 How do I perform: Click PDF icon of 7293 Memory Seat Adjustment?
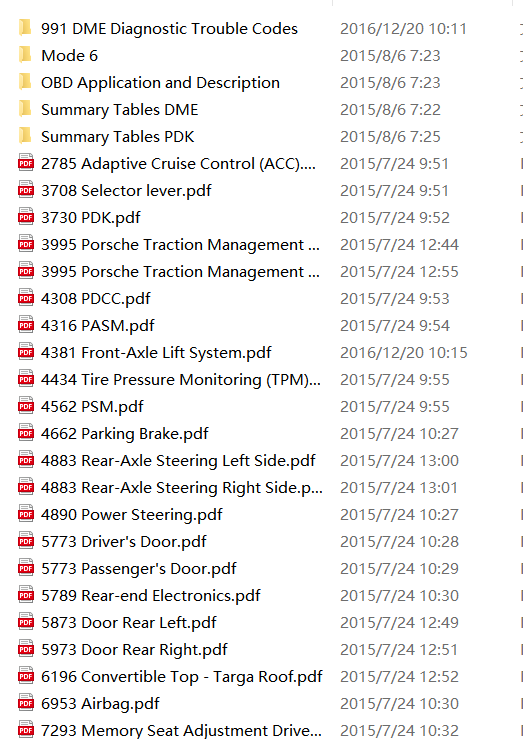coord(26,730)
